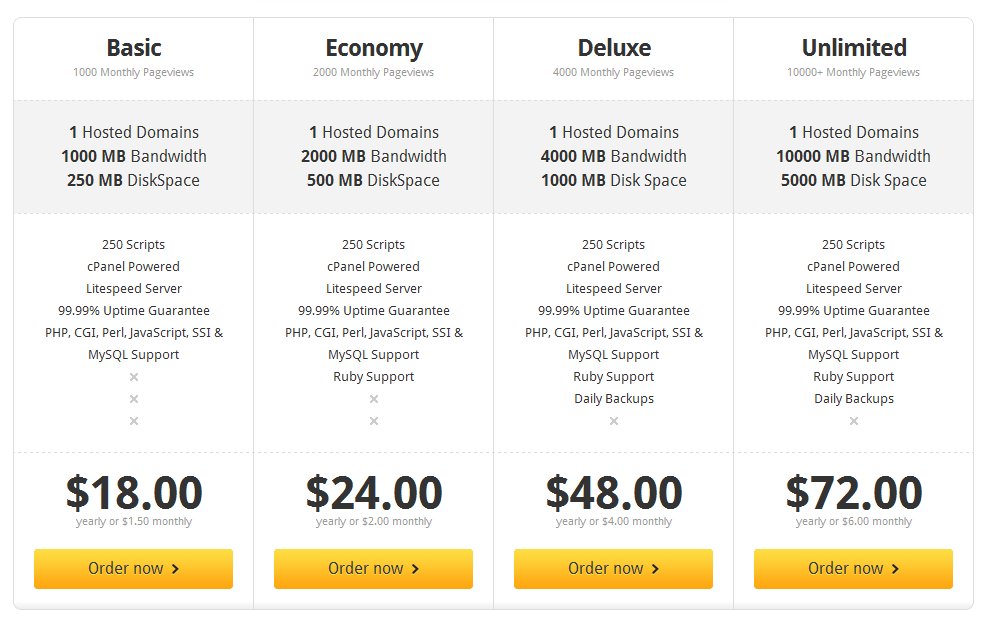Image resolution: width=989 pixels, height=623 pixels.
Task: Click the $18.00 price text
Action: 134,492
